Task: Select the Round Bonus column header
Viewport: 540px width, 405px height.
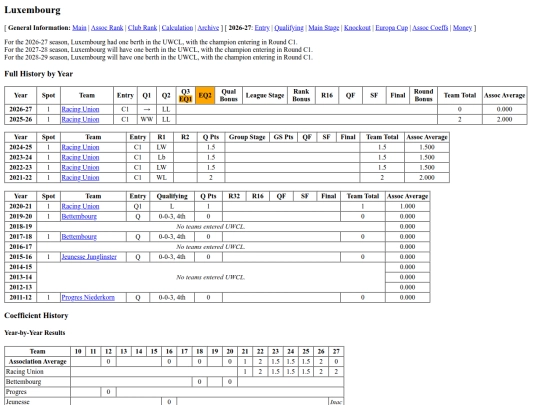Action: pyautogui.click(x=424, y=95)
